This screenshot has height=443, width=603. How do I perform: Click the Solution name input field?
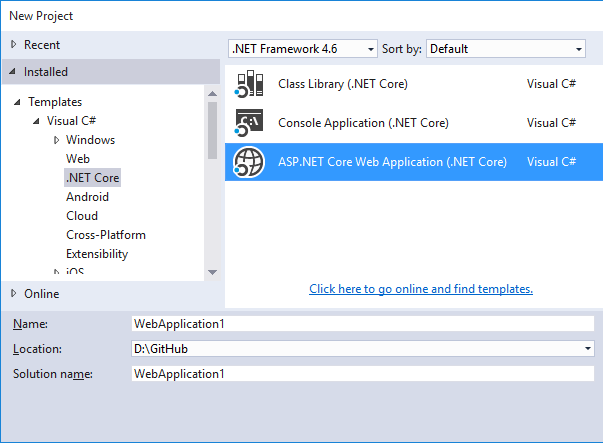click(363, 374)
